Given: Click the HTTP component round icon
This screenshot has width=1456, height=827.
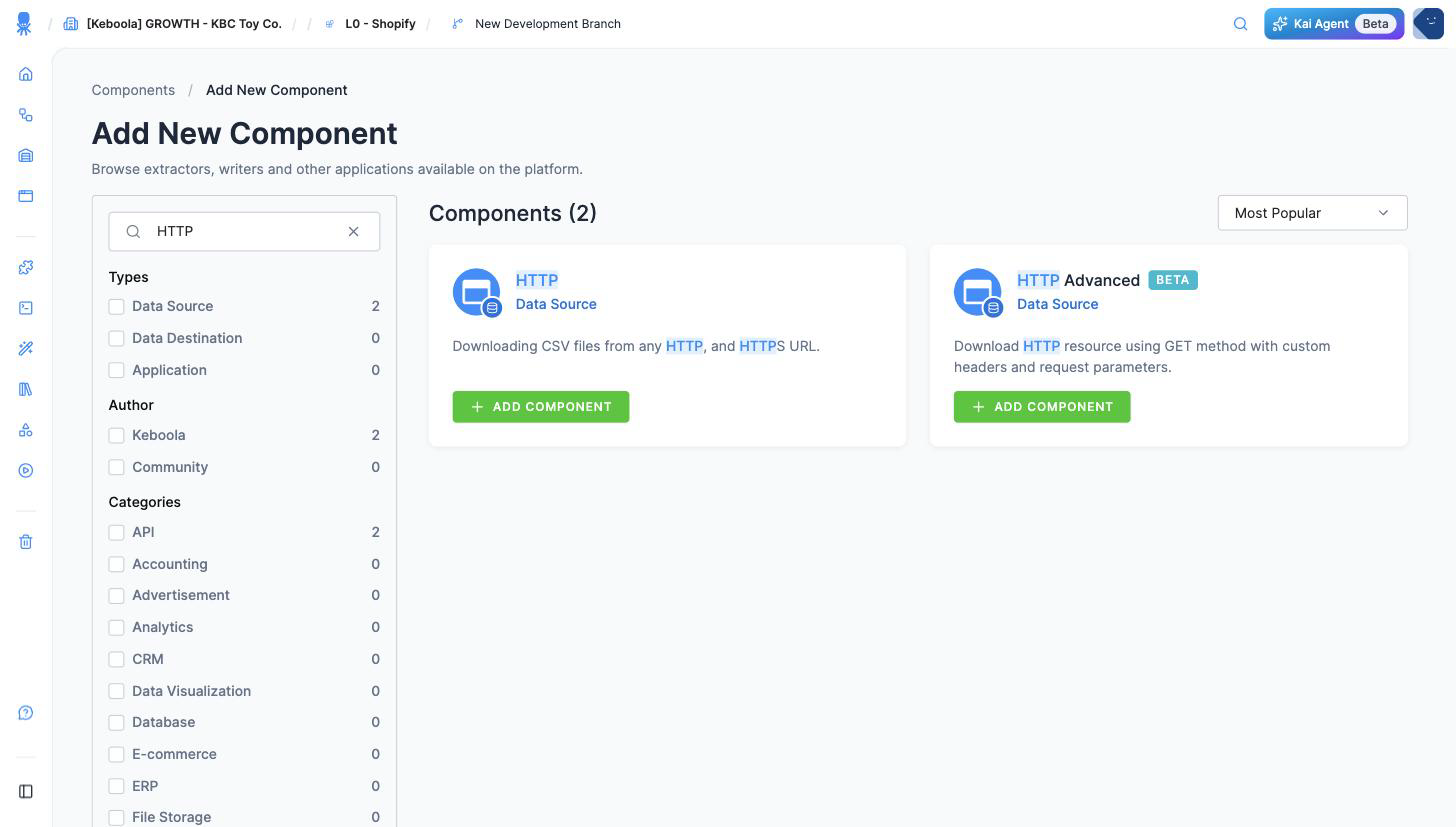Looking at the screenshot, I should [477, 293].
